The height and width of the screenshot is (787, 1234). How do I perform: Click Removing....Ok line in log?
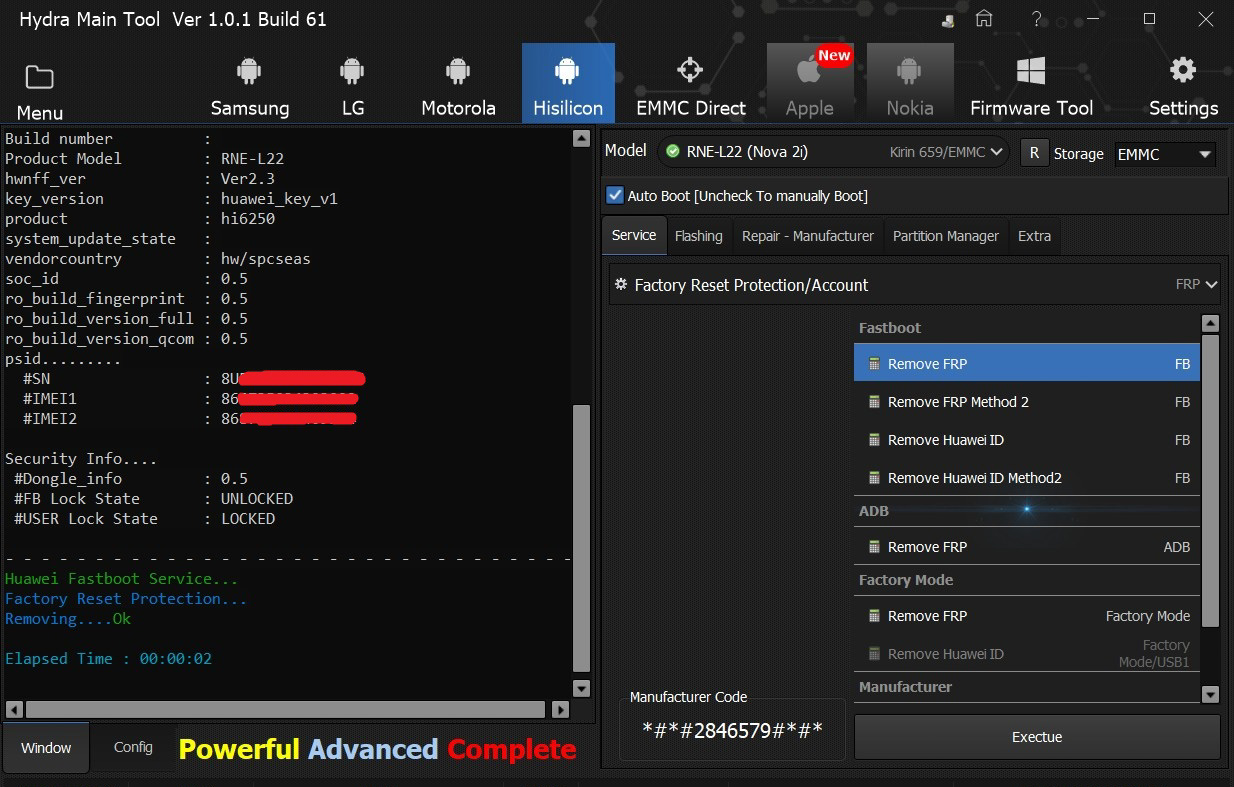coord(68,618)
